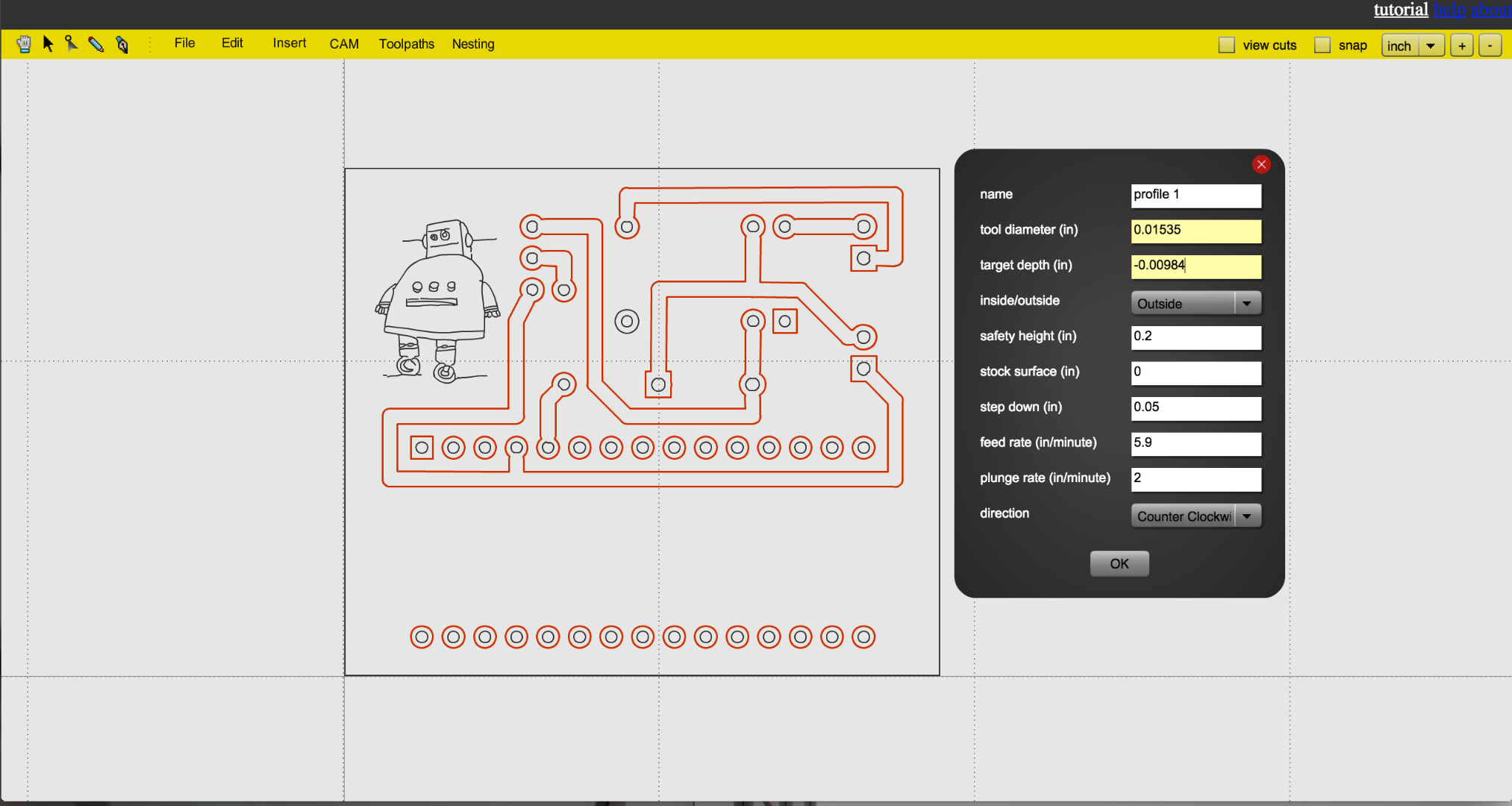
Task: Open the tutorial link
Action: [x=1401, y=10]
